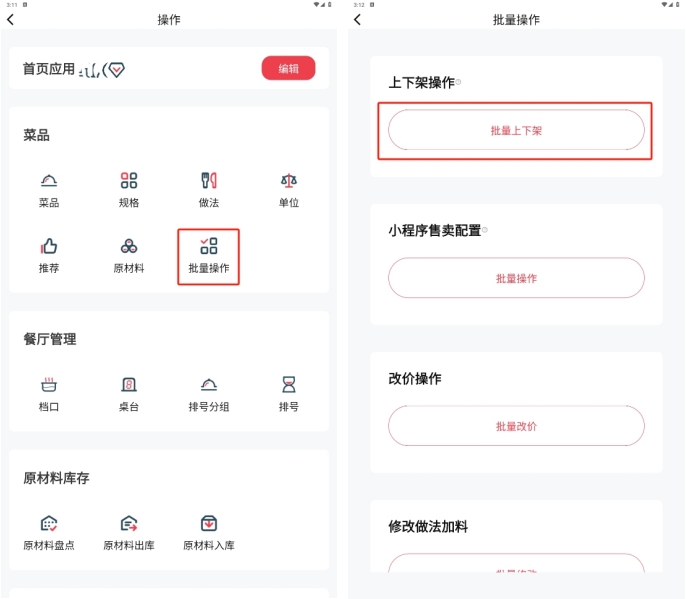Viewport: 686px width, 599px height.
Task: Tap the help icon beside 上下架操作
Action: click(x=459, y=82)
